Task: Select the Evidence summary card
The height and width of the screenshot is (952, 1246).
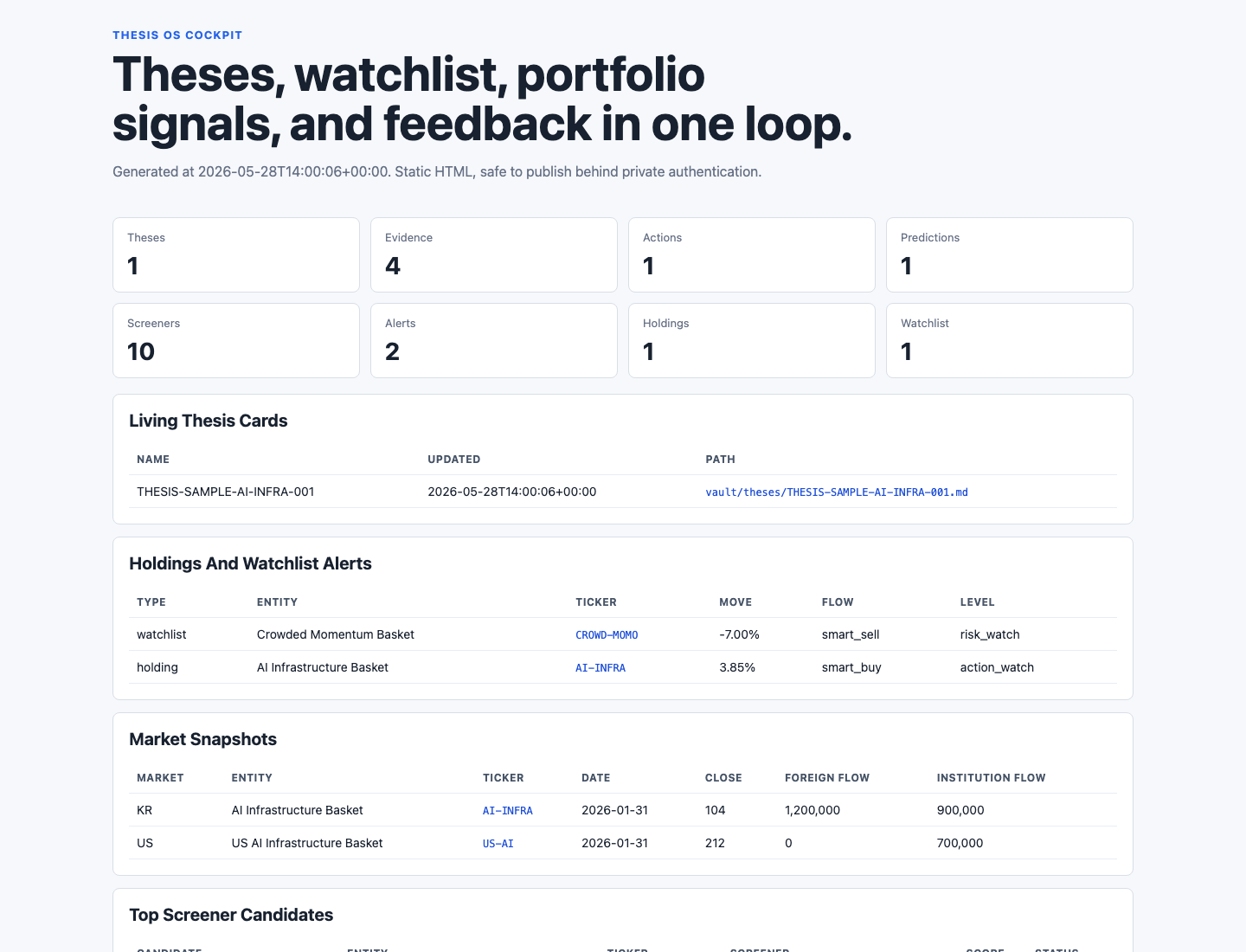Action: [x=494, y=254]
